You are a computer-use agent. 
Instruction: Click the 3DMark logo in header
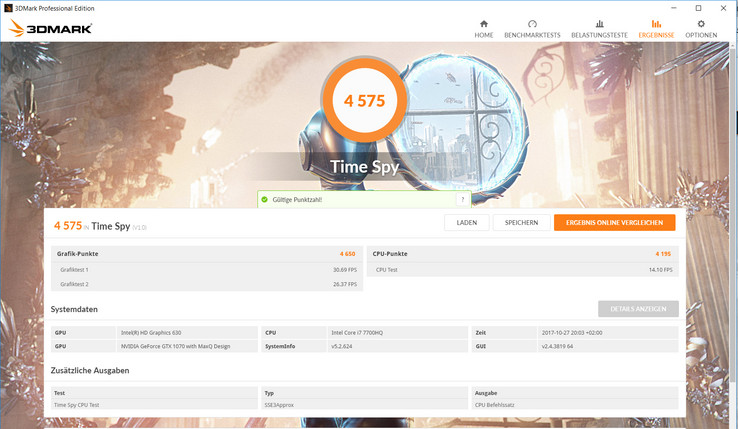point(50,28)
